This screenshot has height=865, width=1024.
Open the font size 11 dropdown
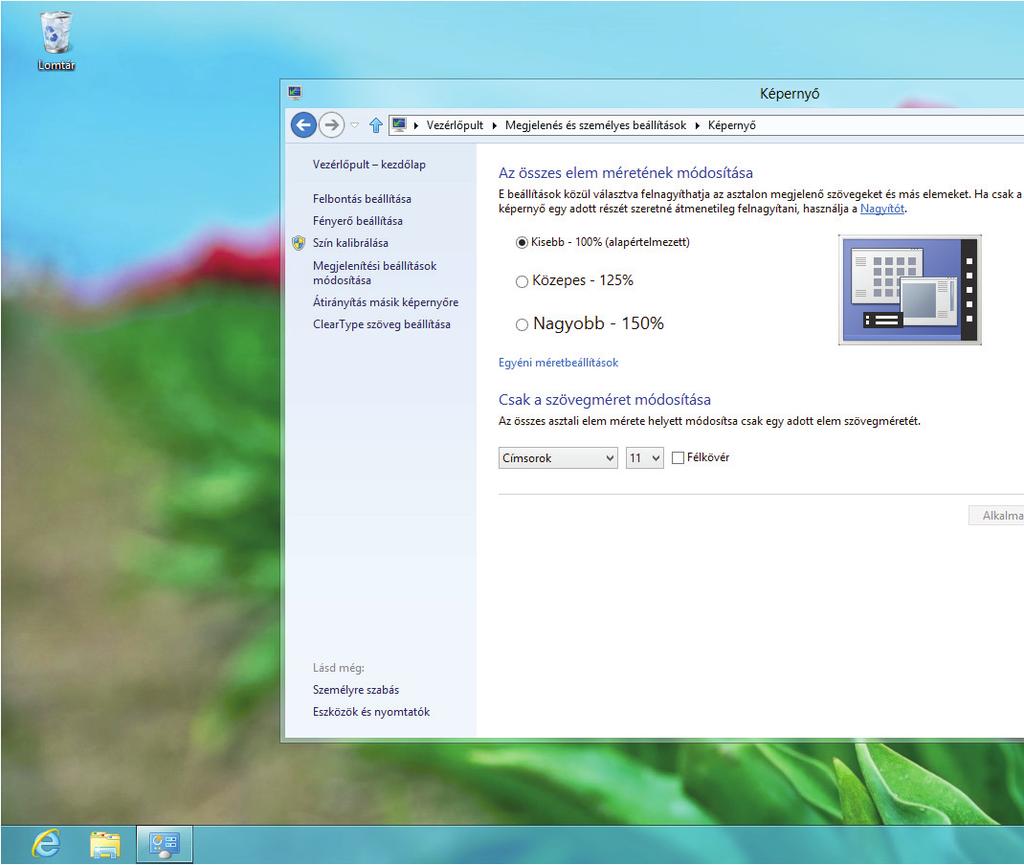point(644,458)
